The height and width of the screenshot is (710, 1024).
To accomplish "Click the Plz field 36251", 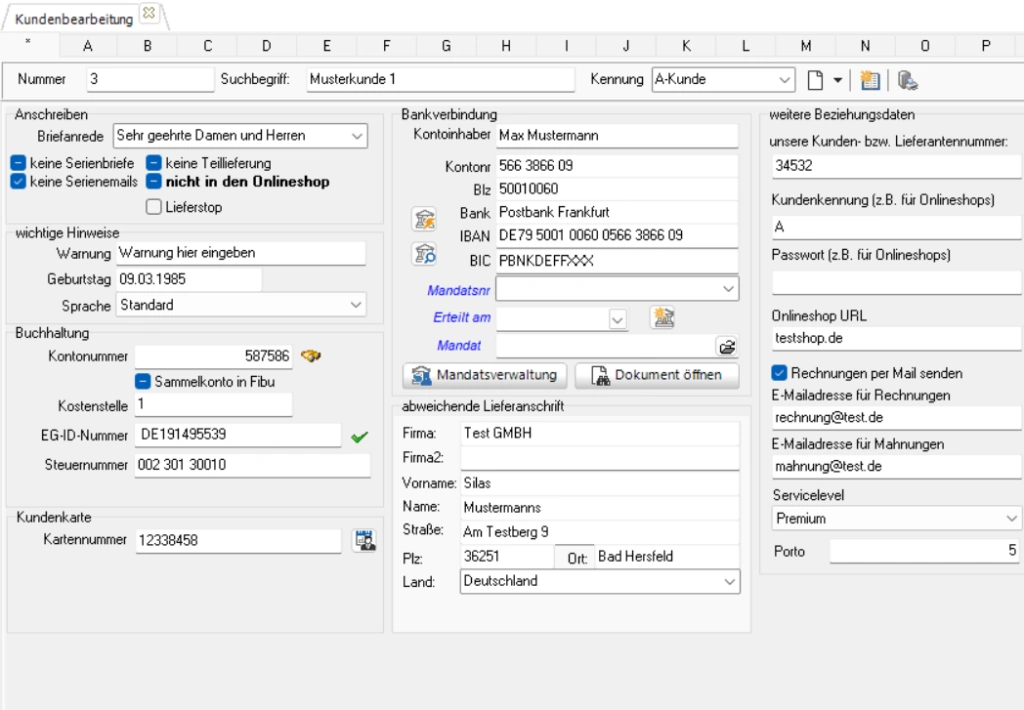I will pos(507,557).
